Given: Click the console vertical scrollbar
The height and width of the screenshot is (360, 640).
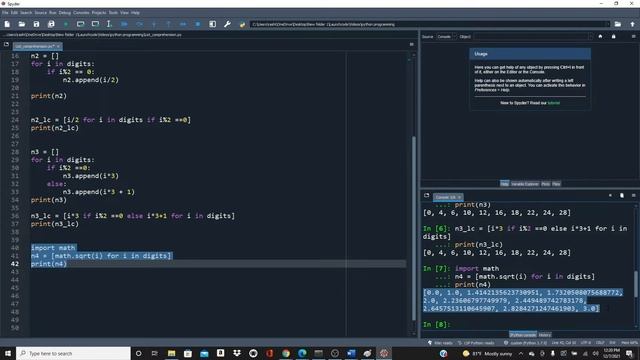Looking at the screenshot, I should click(636, 284).
